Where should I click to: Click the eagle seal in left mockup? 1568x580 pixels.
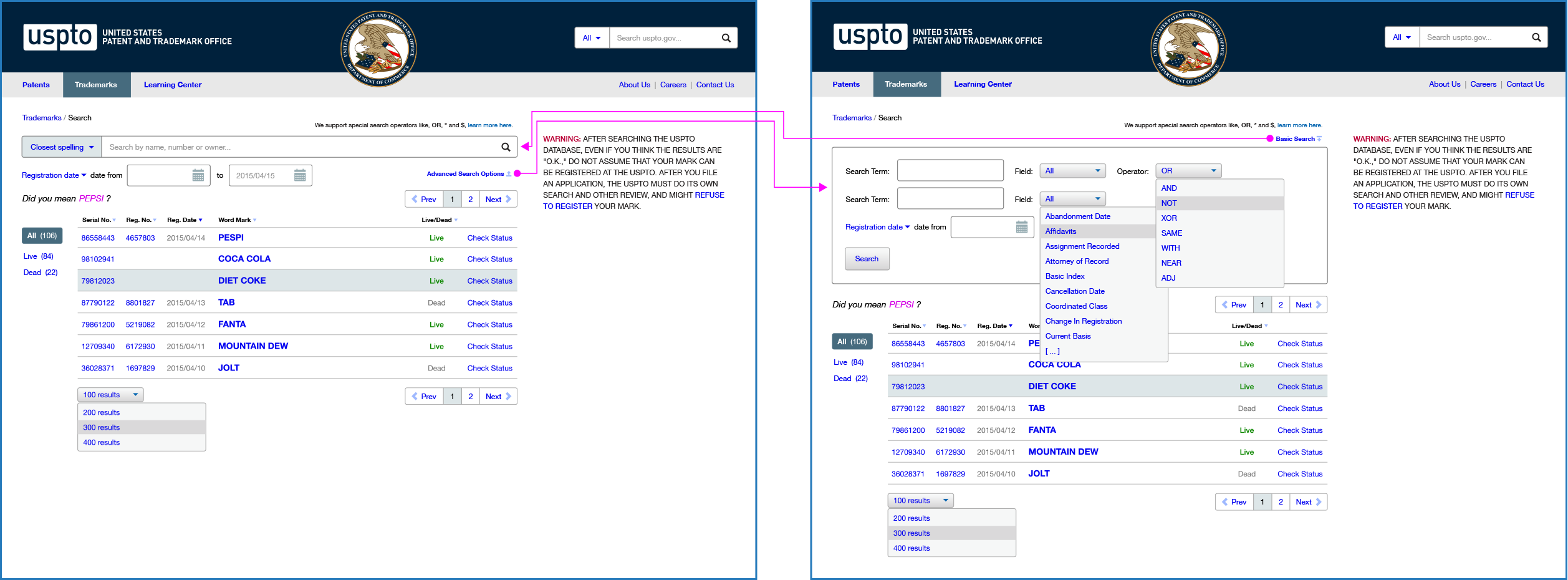click(378, 49)
